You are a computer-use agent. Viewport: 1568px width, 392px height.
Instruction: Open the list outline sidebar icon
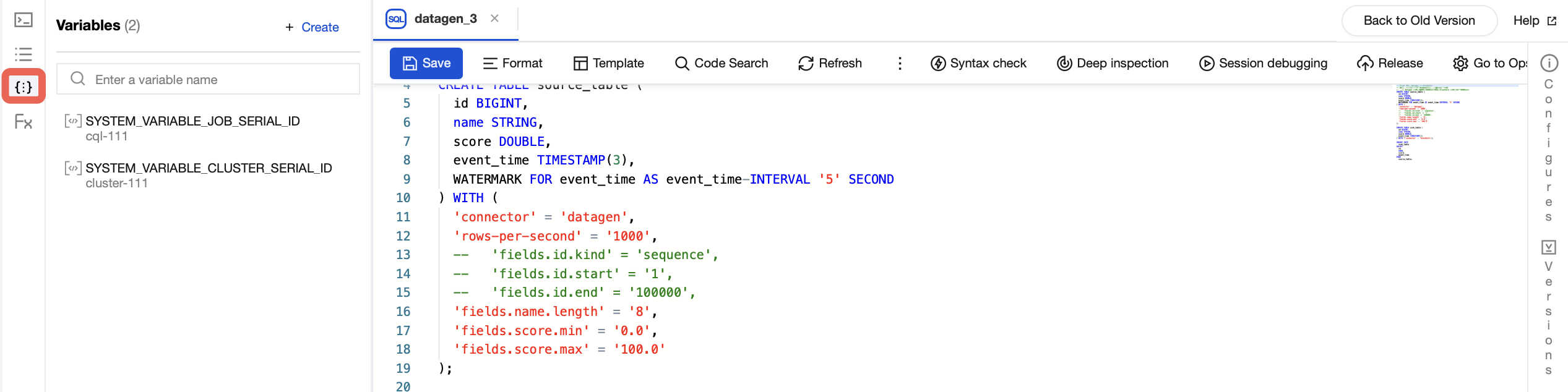pyautogui.click(x=24, y=54)
